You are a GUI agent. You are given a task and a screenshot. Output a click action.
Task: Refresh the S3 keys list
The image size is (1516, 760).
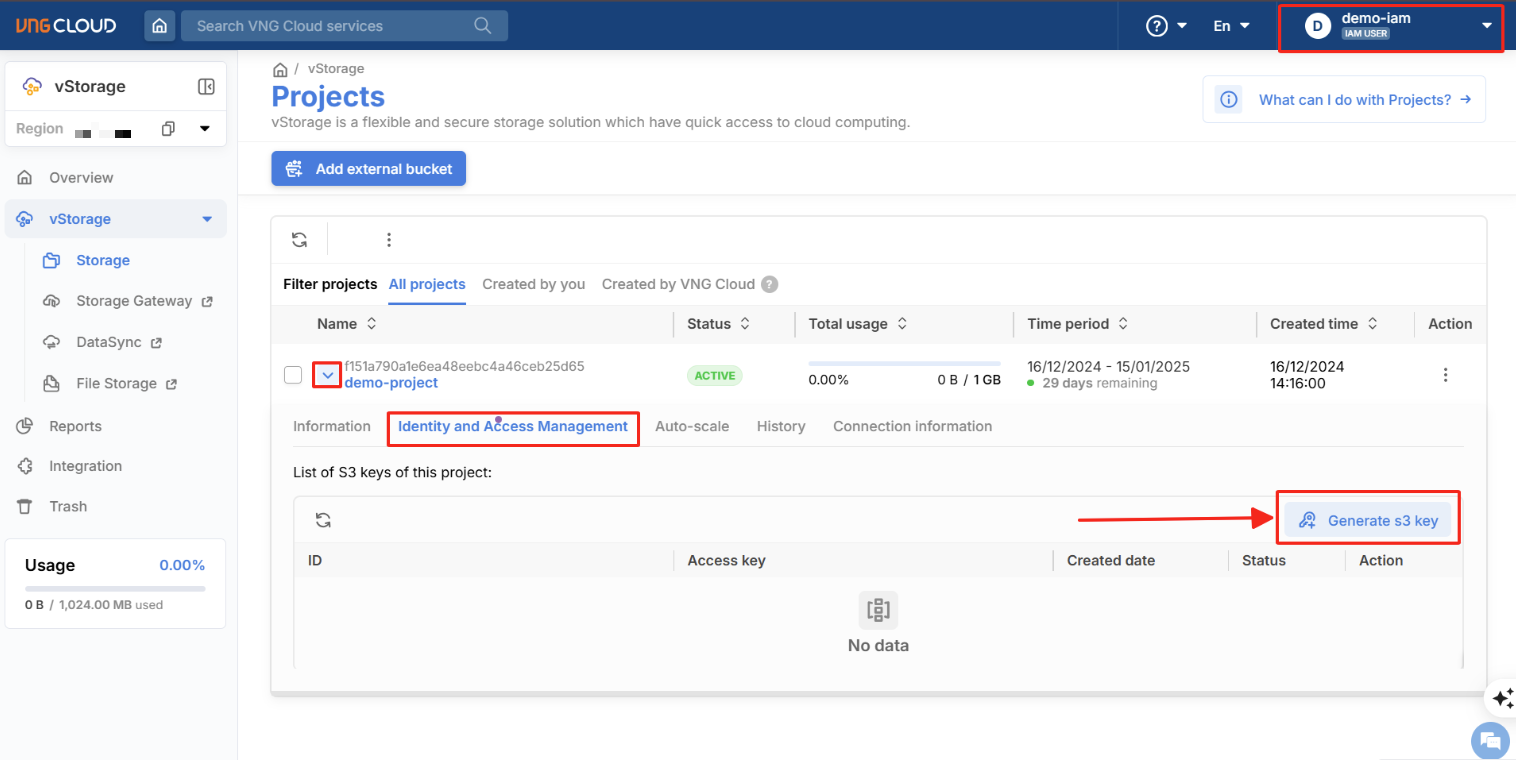click(323, 520)
